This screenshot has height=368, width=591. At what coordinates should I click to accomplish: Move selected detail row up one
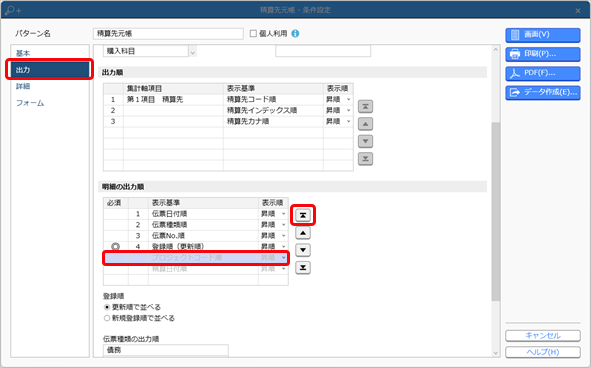(303, 233)
